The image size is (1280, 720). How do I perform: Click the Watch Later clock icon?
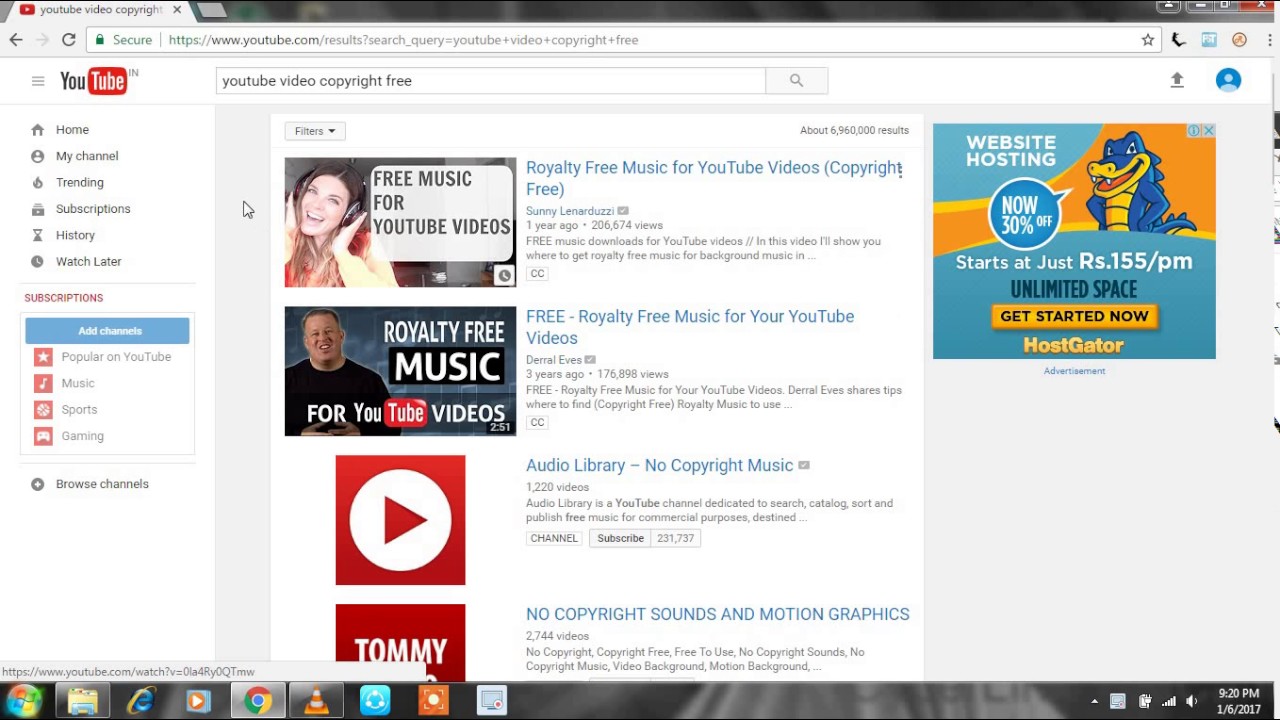37,261
